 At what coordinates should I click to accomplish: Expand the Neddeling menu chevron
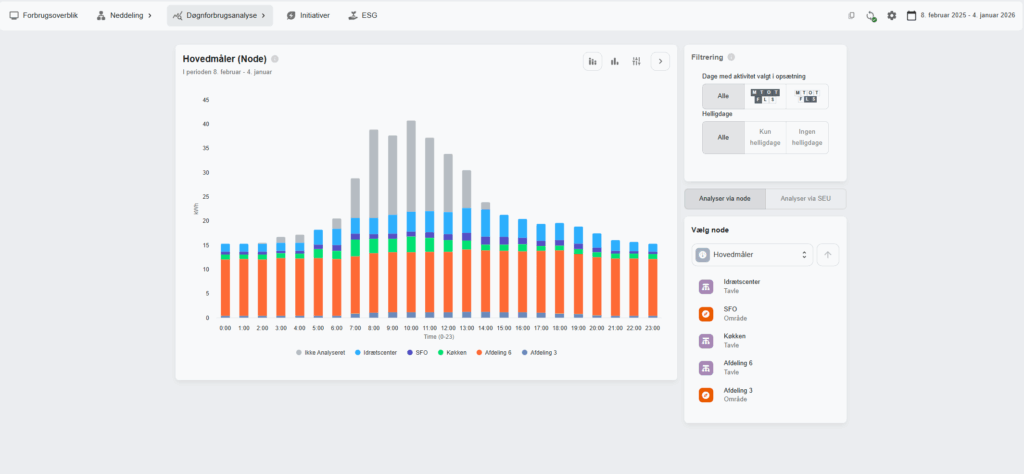tap(150, 15)
